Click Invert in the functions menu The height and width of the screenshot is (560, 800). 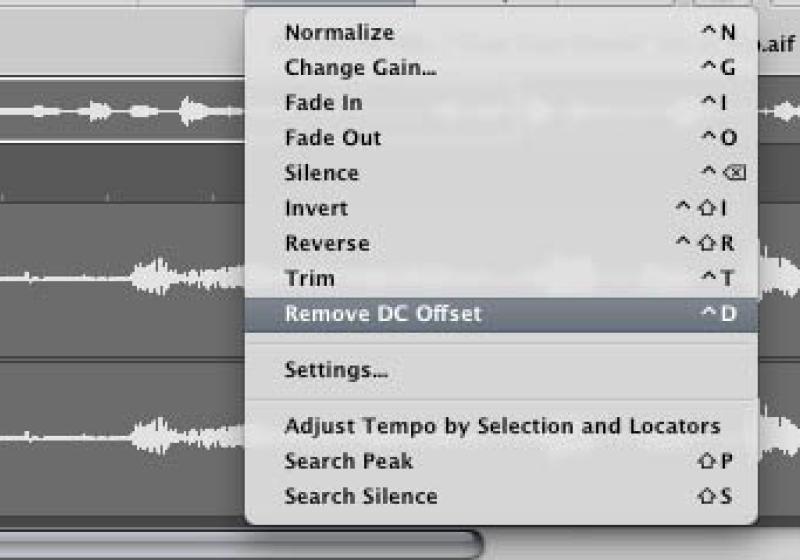[316, 208]
